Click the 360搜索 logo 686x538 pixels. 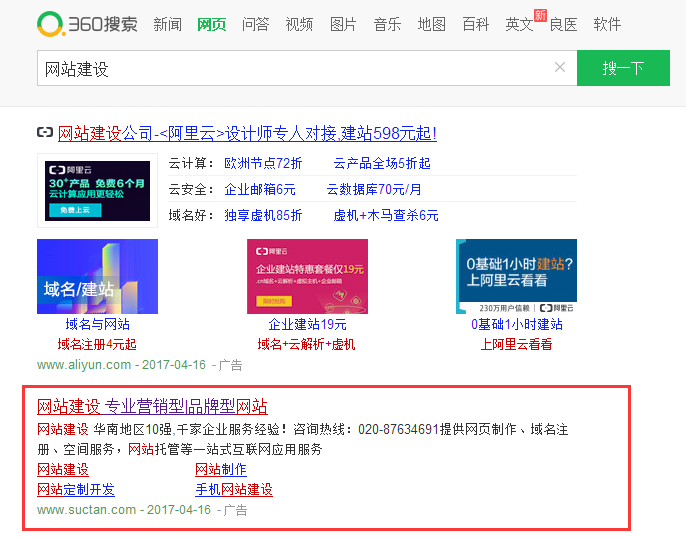87,24
